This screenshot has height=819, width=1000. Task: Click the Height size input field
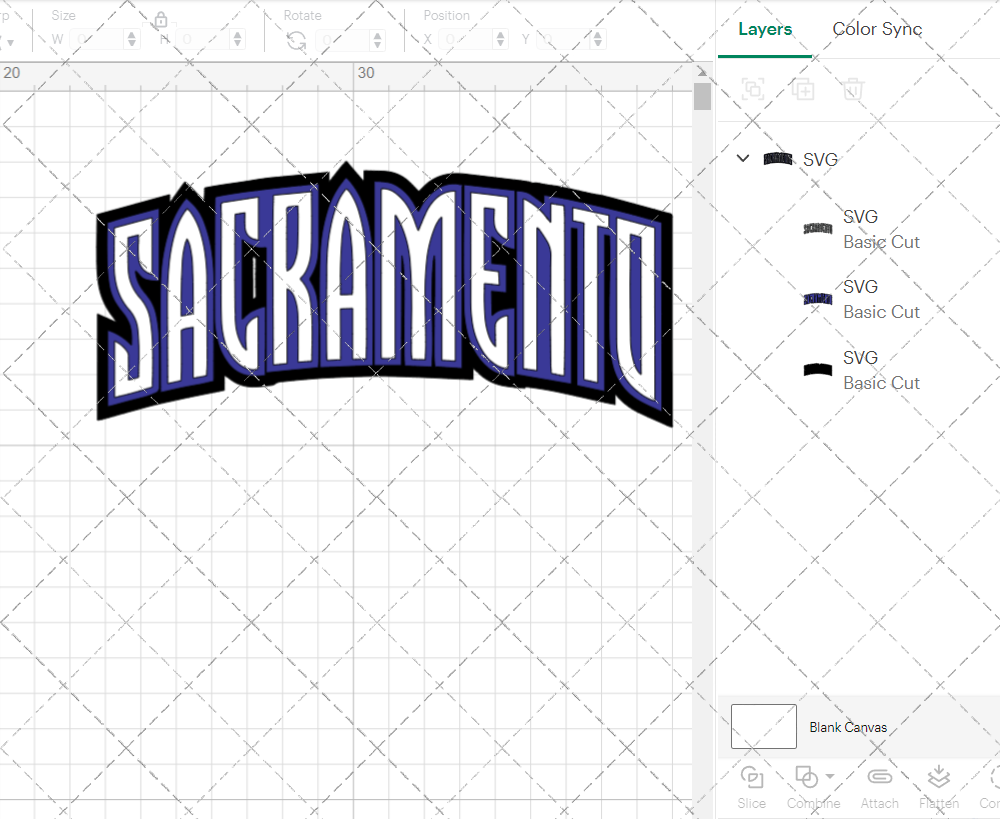click(x=203, y=40)
